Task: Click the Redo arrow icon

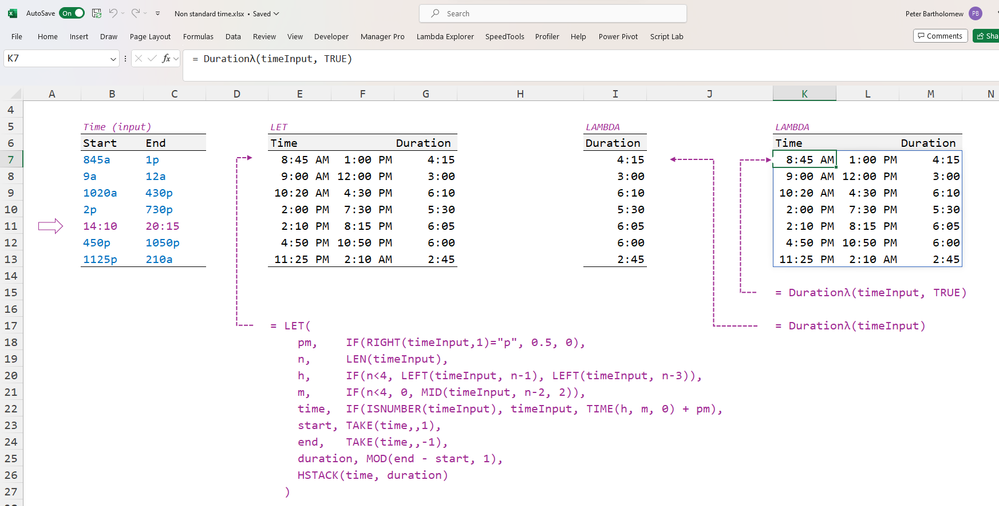Action: coord(137,13)
